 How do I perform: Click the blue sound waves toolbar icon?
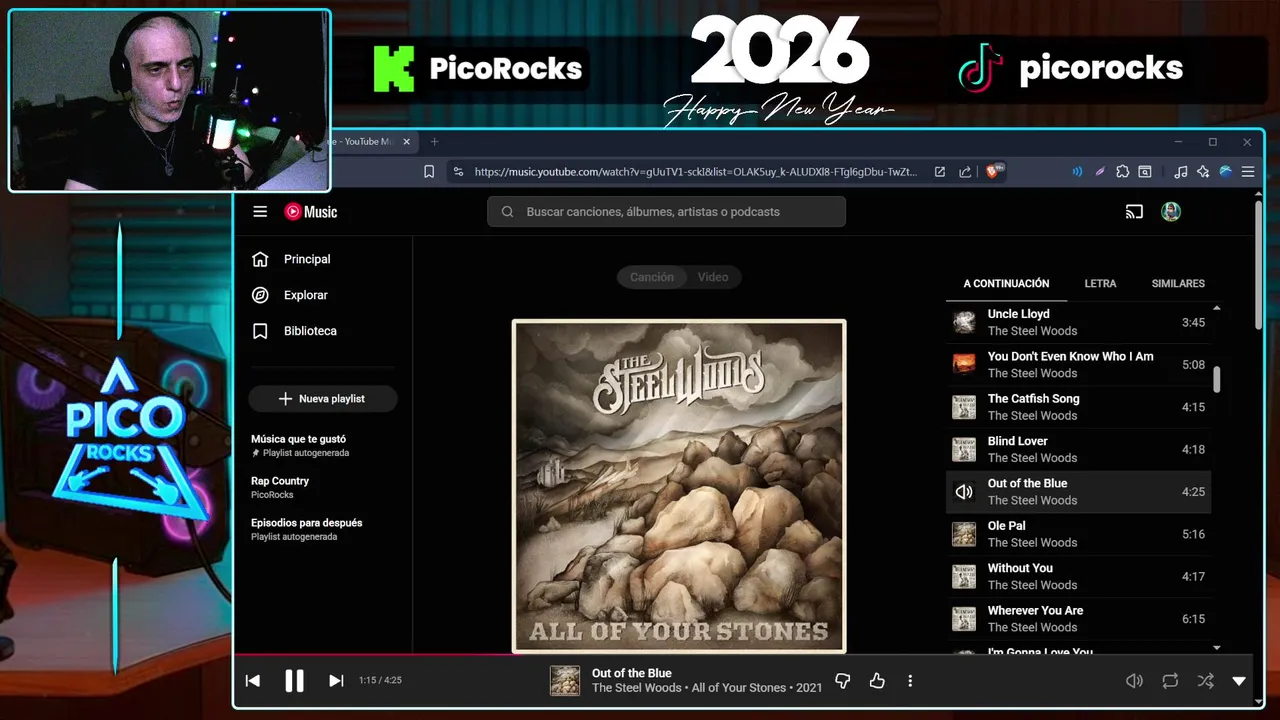1077,172
